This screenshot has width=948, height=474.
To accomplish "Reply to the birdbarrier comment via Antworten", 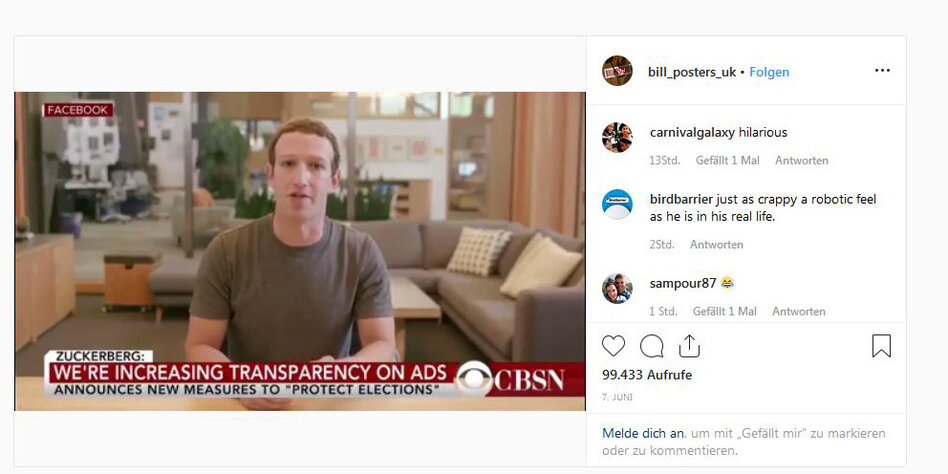I will click(716, 244).
